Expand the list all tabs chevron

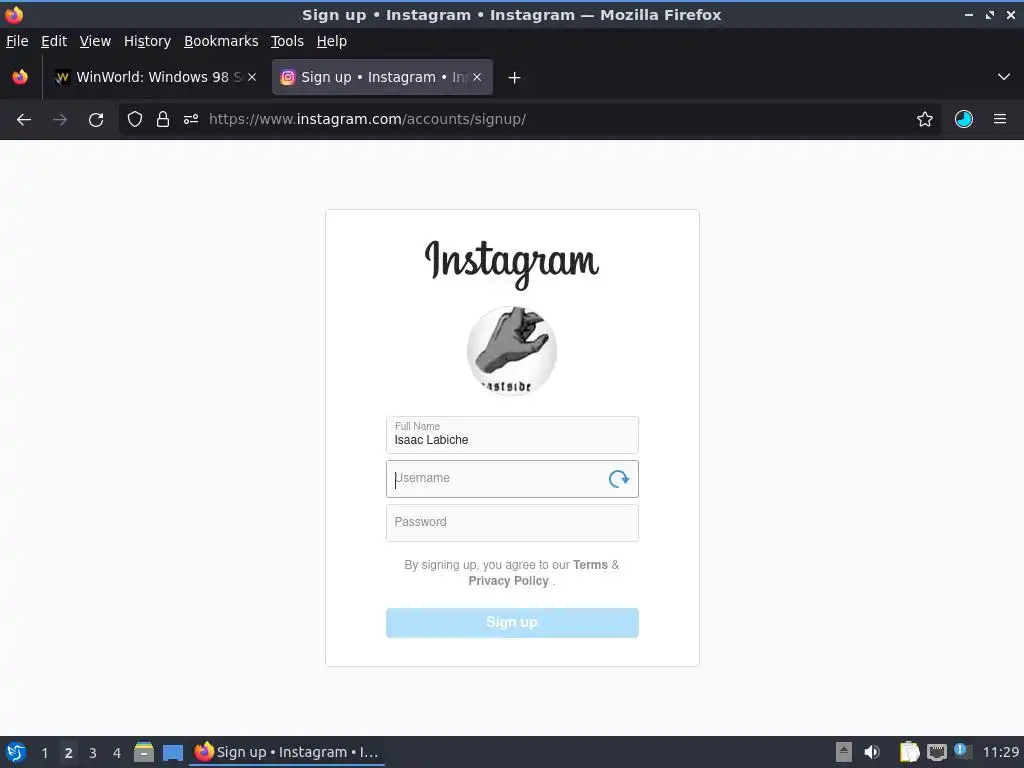[1004, 77]
